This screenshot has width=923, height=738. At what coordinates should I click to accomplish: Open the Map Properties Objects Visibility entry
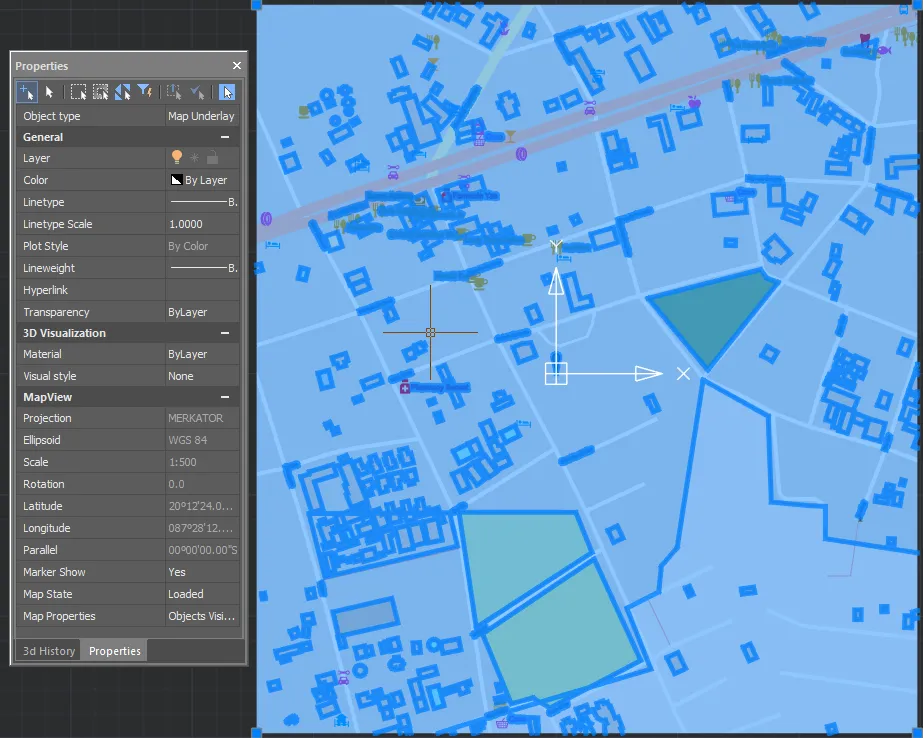(x=201, y=616)
